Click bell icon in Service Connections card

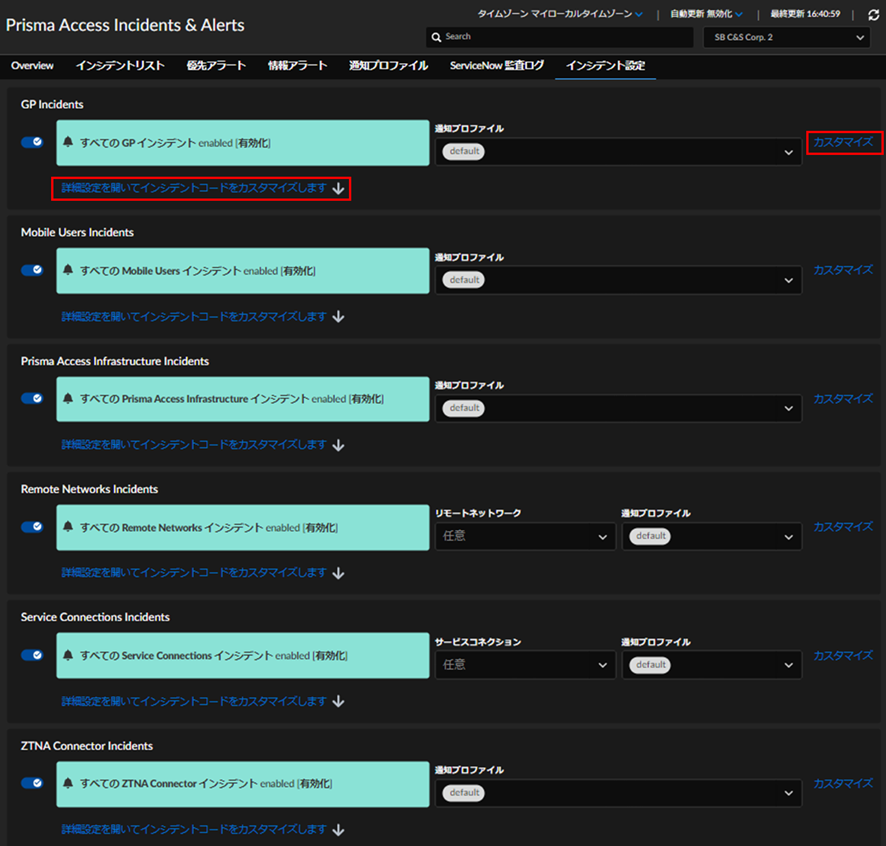point(68,655)
